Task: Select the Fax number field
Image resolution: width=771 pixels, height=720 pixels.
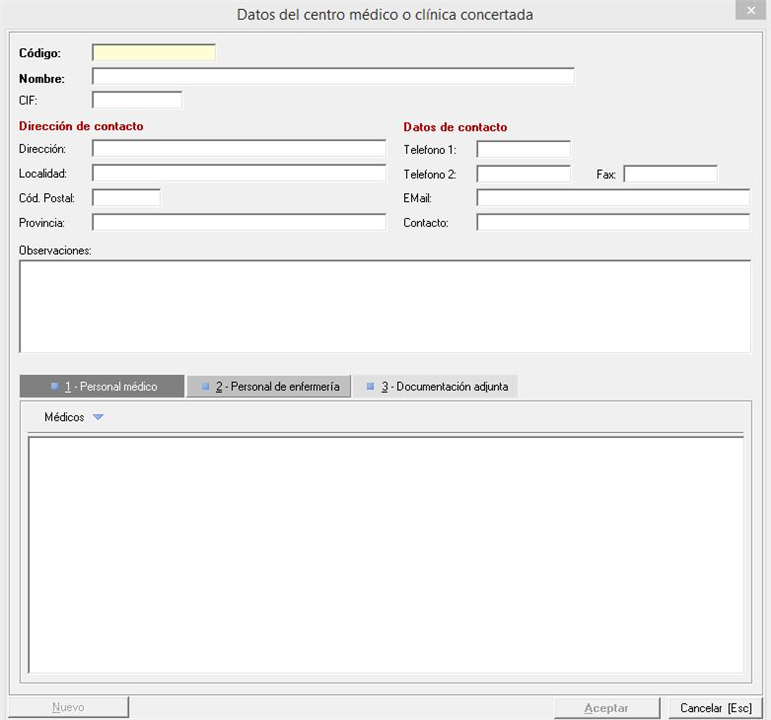Action: click(x=670, y=174)
